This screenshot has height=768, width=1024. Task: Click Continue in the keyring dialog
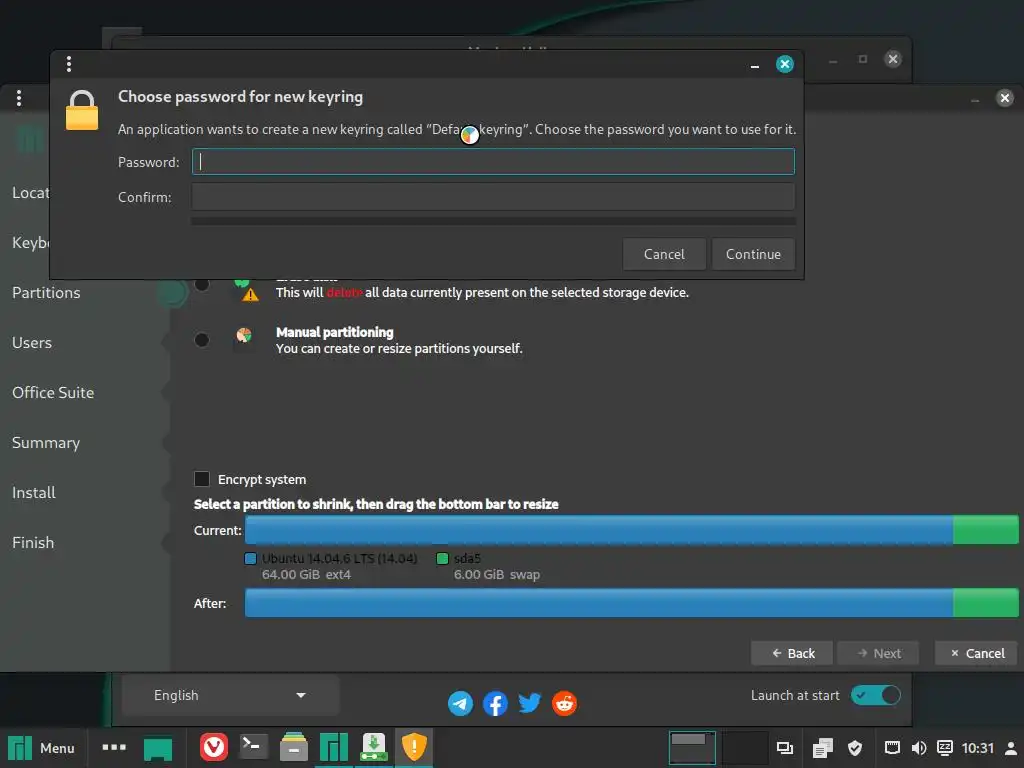[753, 254]
